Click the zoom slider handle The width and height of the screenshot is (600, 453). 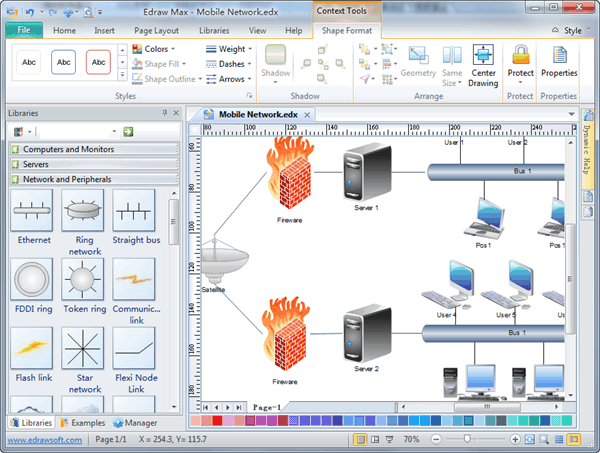click(x=467, y=439)
